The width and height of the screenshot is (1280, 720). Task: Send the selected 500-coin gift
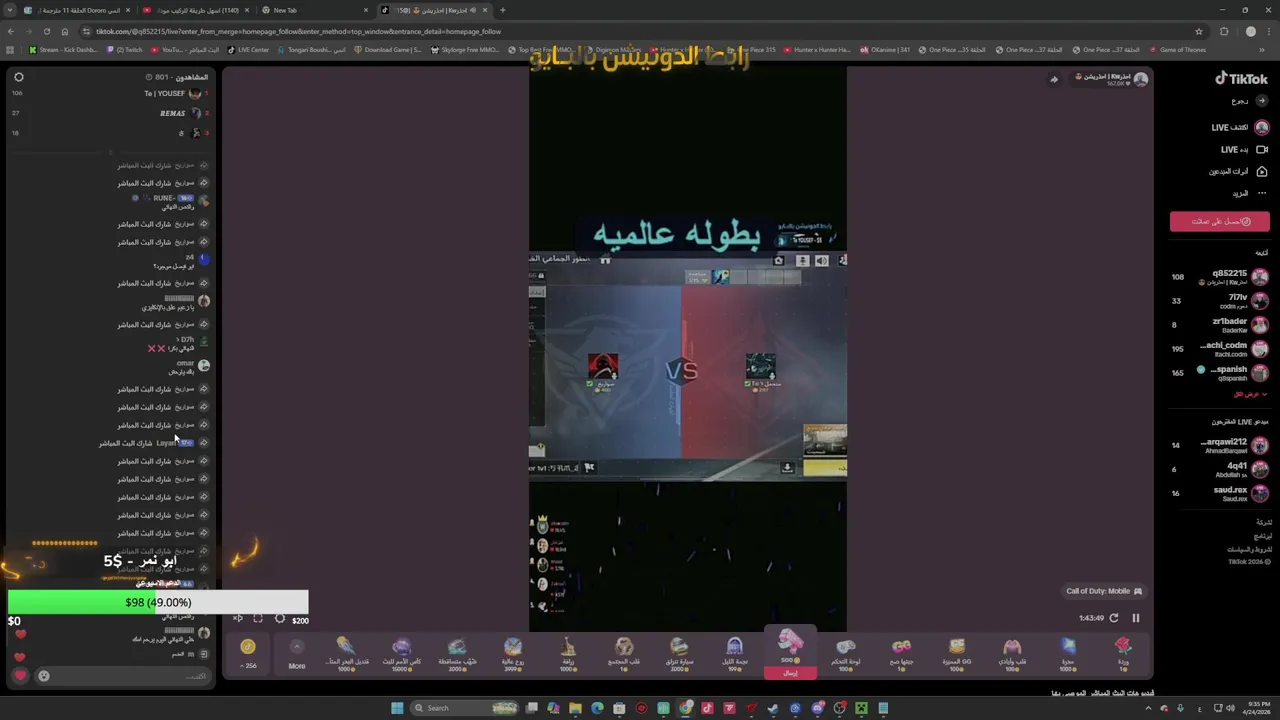click(790, 673)
